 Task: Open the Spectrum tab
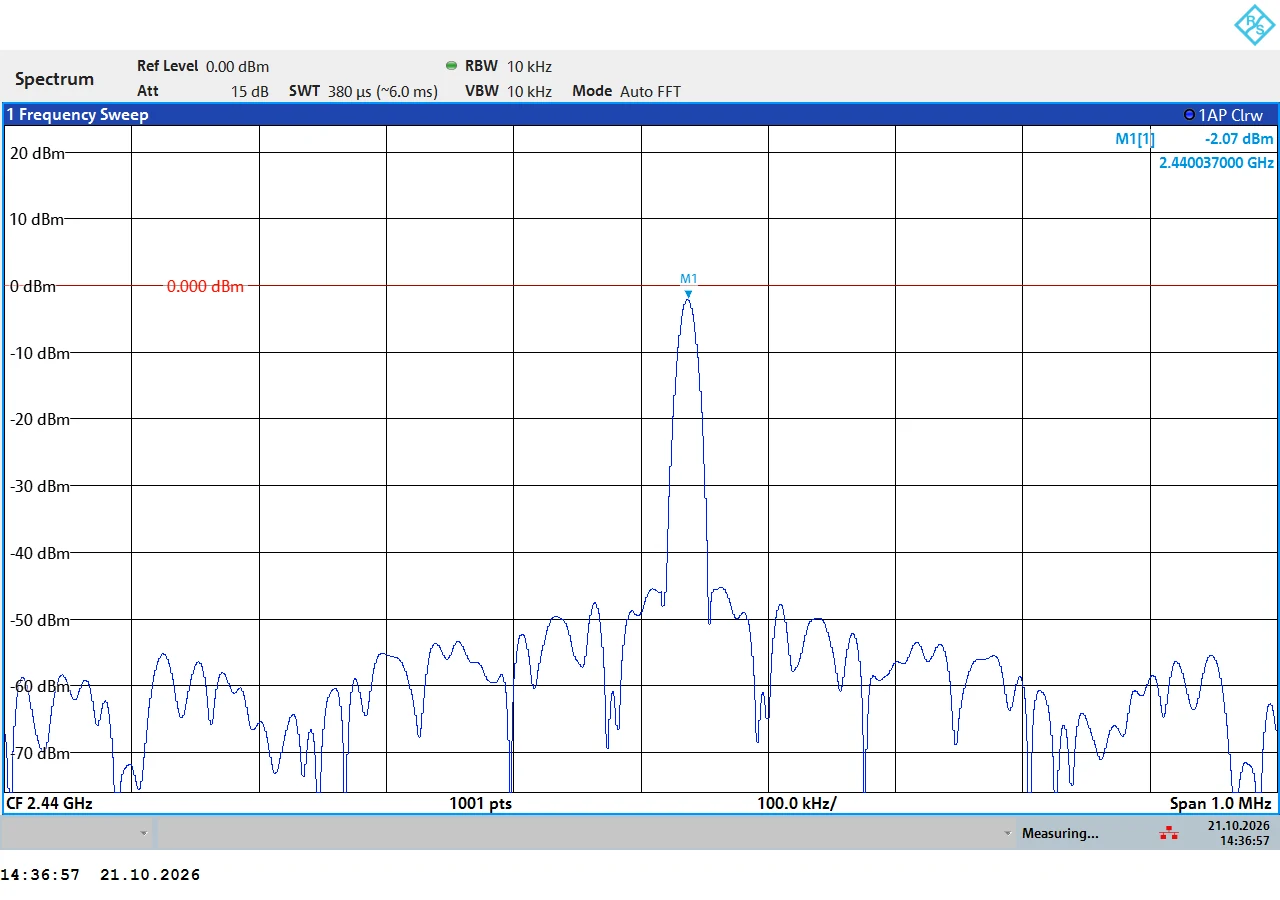(x=55, y=79)
